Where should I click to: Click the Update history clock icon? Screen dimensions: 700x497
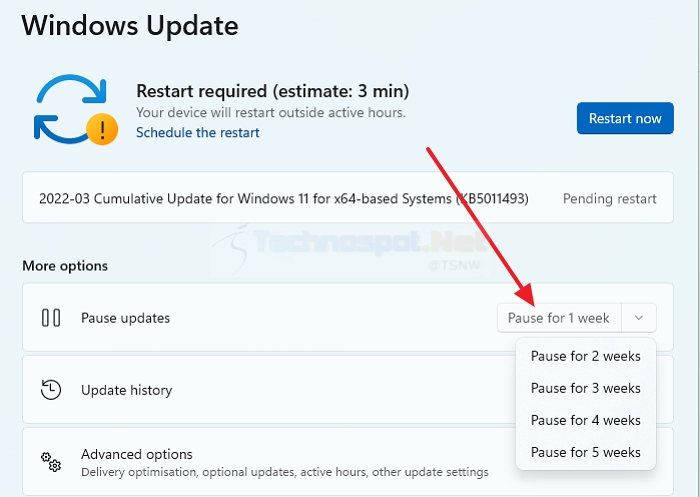51,390
